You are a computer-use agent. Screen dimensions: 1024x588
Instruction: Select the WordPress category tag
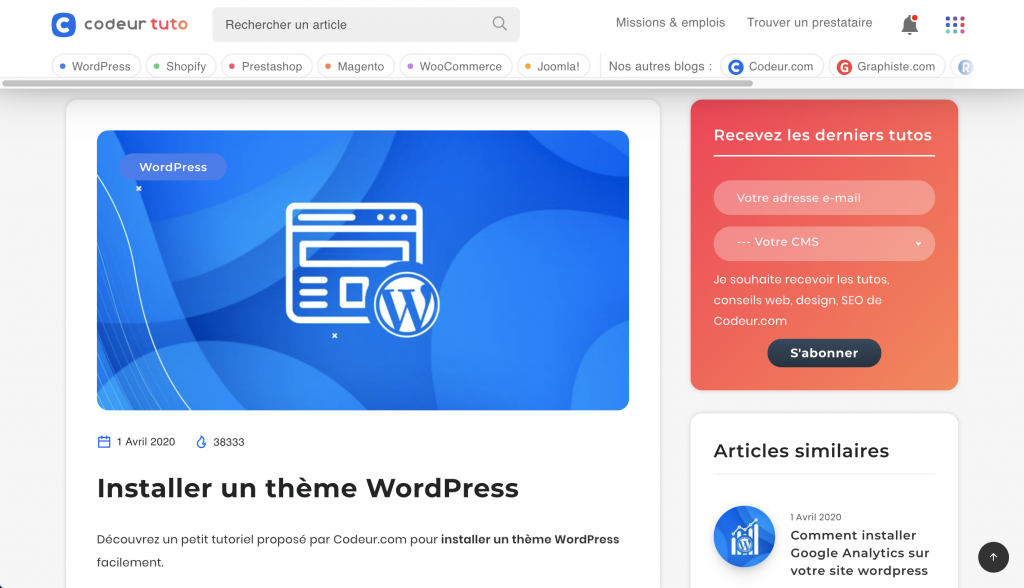[x=96, y=66]
